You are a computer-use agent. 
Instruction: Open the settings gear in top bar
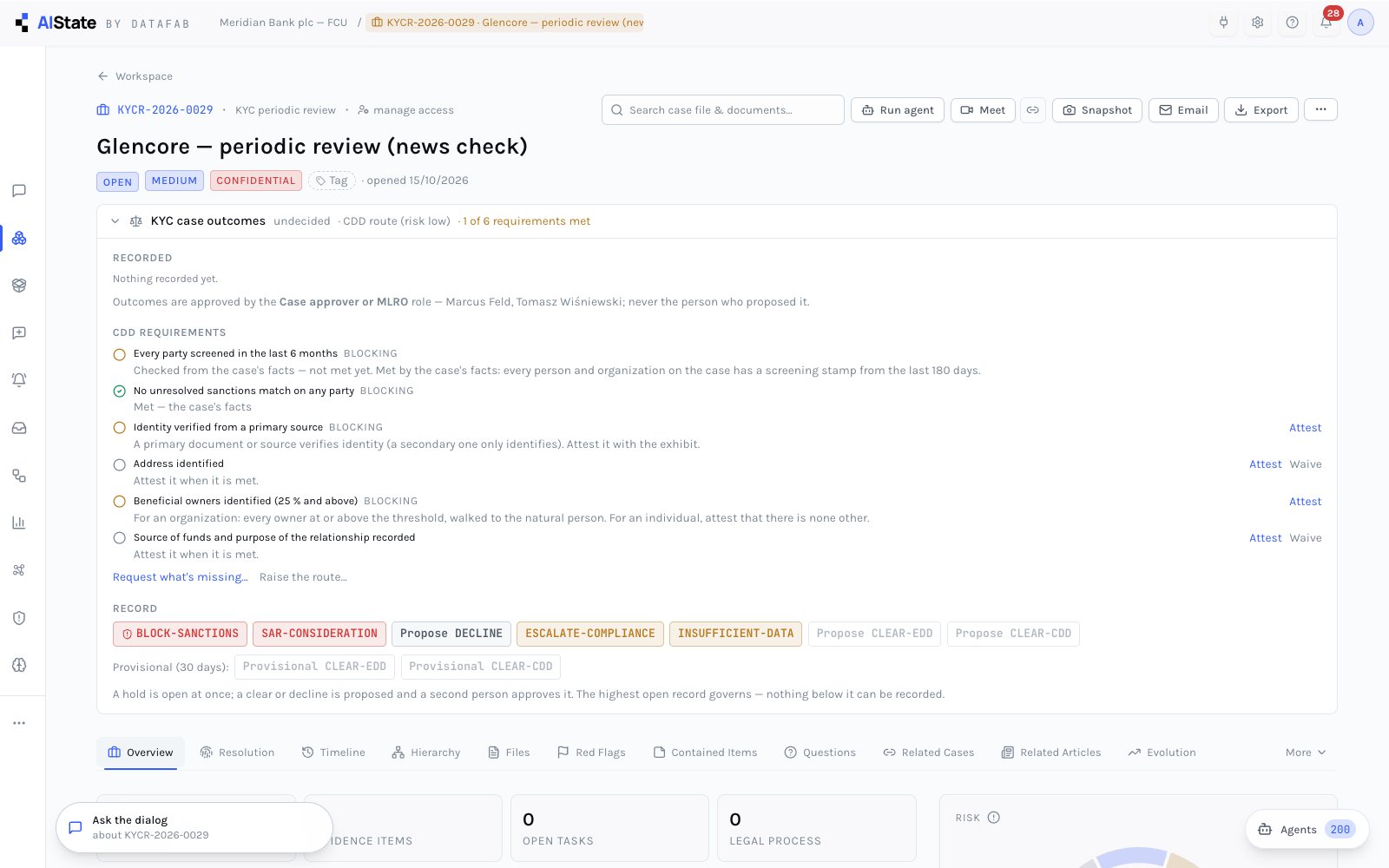click(x=1258, y=23)
